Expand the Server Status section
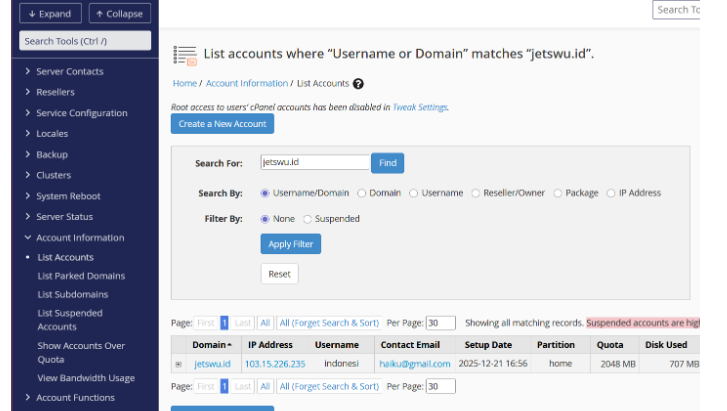Viewport: 727px width, 411px height. tap(65, 217)
